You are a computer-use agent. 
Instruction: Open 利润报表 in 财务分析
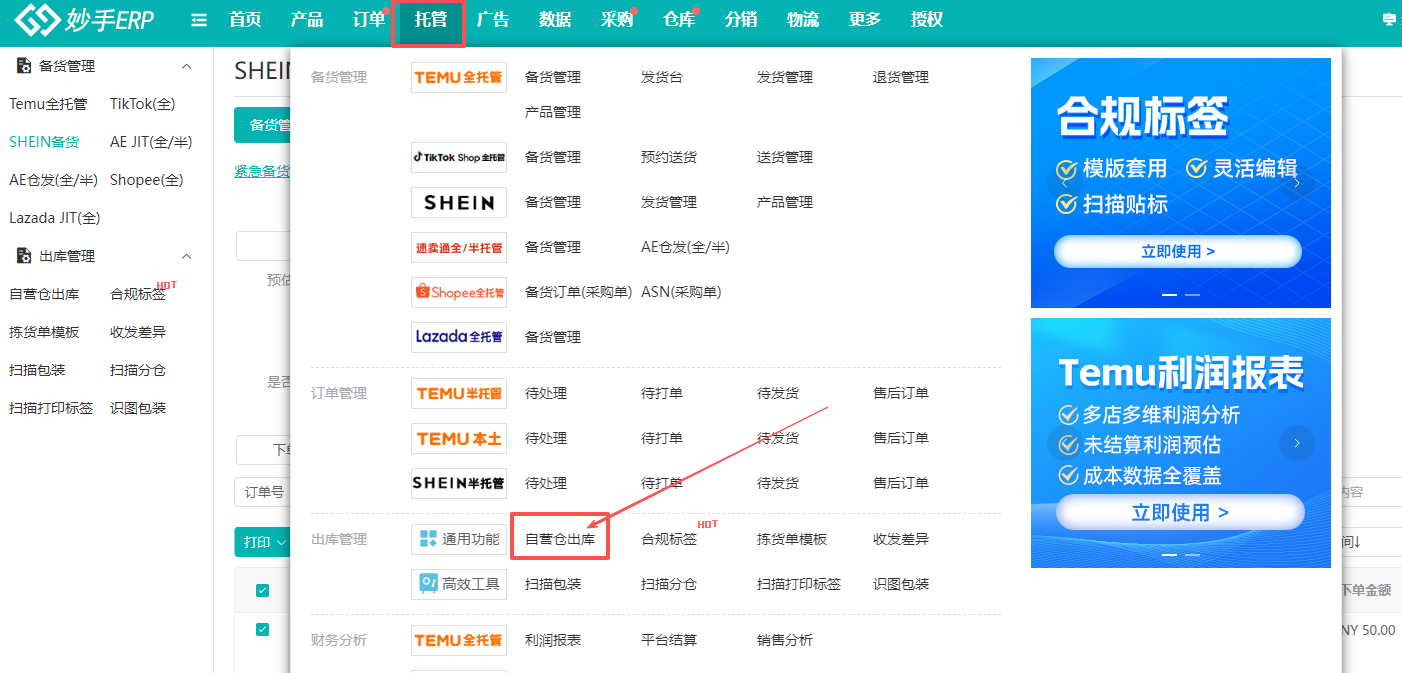tap(553, 640)
